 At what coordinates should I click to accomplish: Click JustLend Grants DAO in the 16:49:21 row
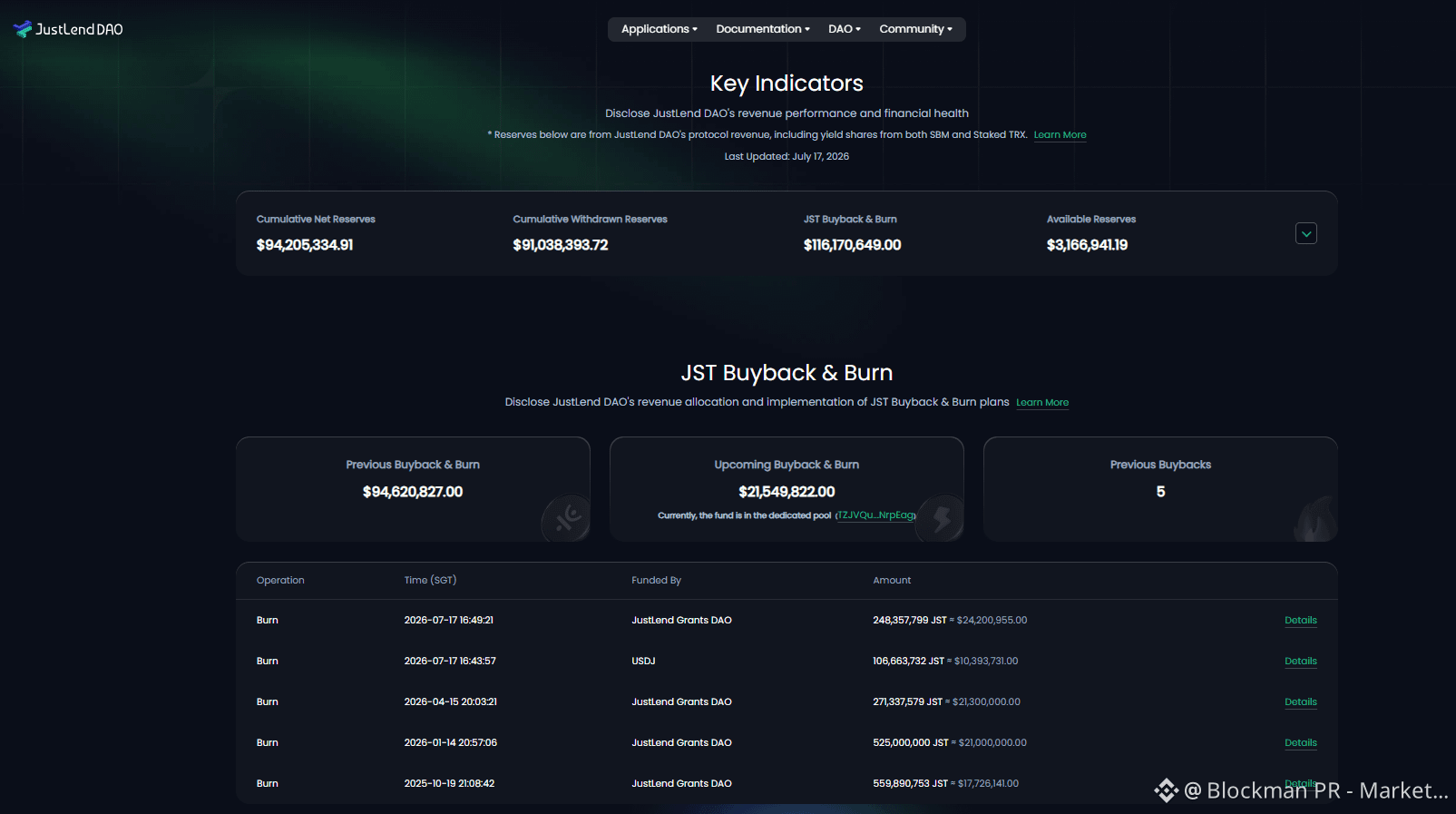[681, 620]
